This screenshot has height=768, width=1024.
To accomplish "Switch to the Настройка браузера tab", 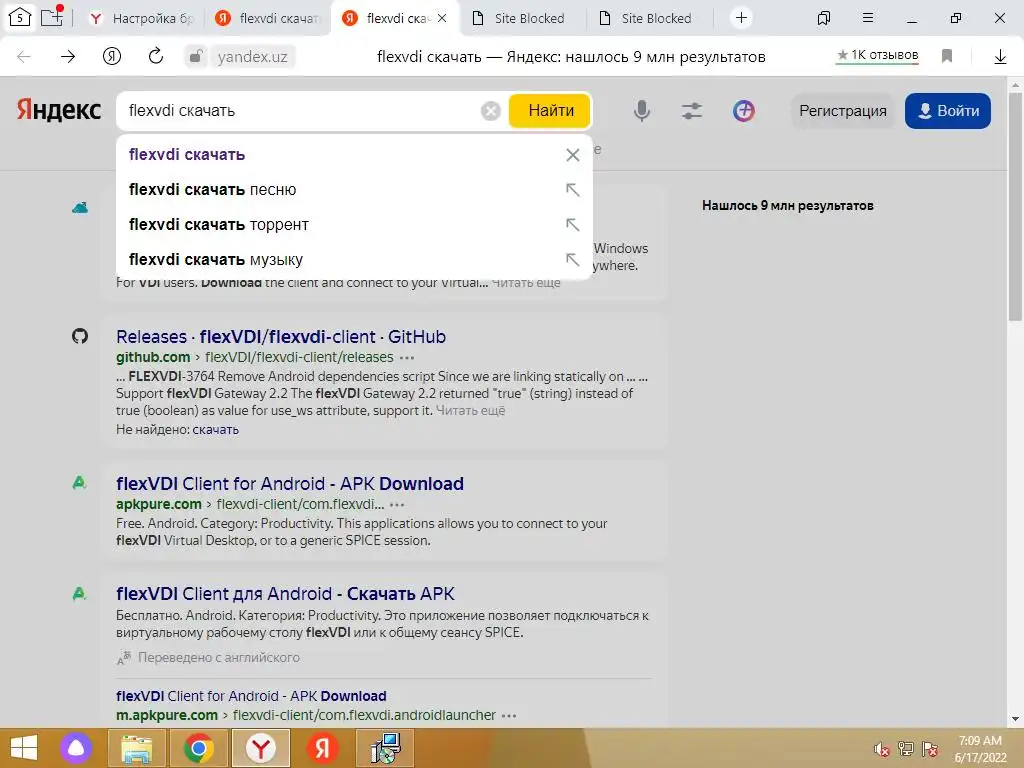I will click(141, 18).
